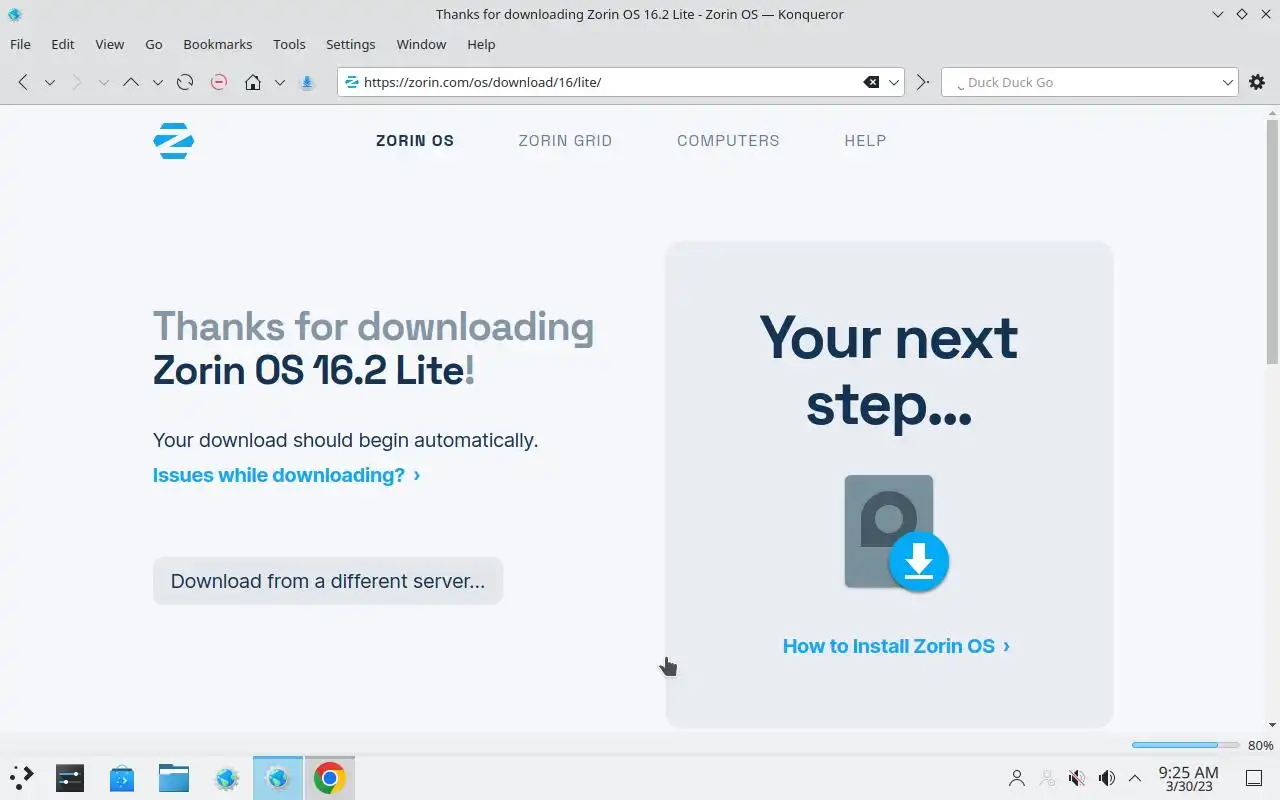Go back with the Back arrow
1280x800 pixels.
23,82
